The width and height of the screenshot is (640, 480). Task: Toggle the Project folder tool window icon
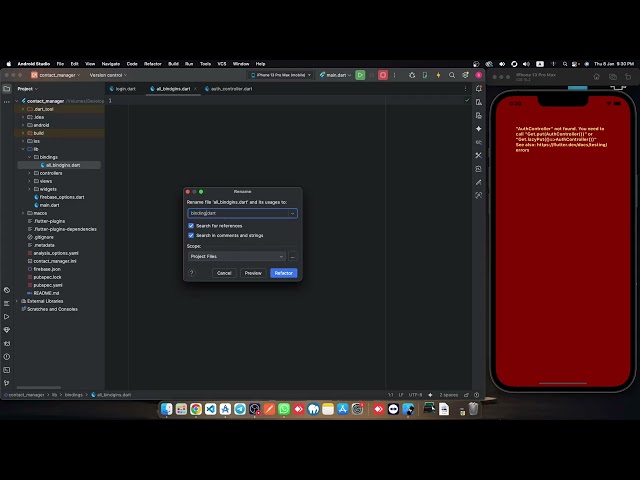pos(7,89)
